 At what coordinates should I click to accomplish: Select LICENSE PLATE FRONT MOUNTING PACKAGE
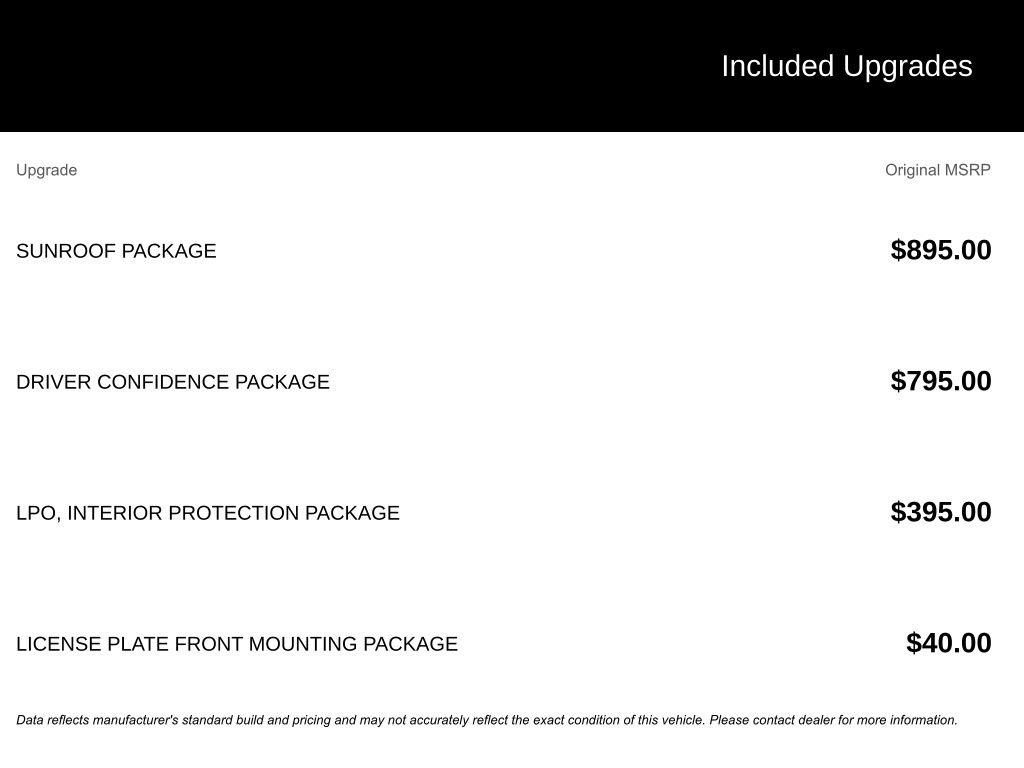(237, 644)
